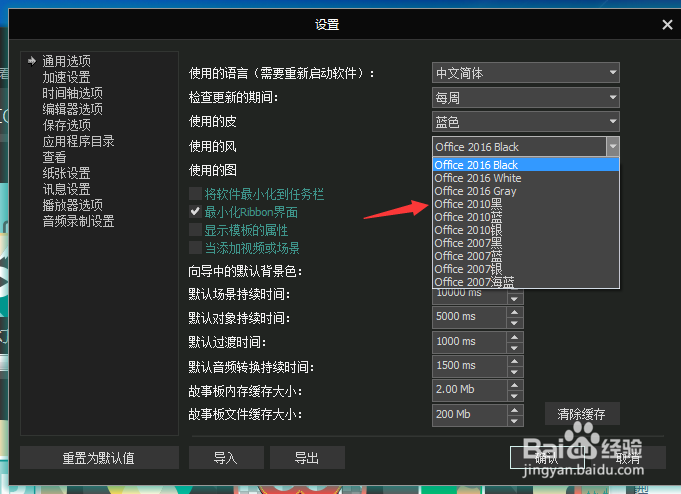Image resolution: width=681 pixels, height=494 pixels.
Task: Click the 200 Mb file cache field
Action: click(x=469, y=414)
